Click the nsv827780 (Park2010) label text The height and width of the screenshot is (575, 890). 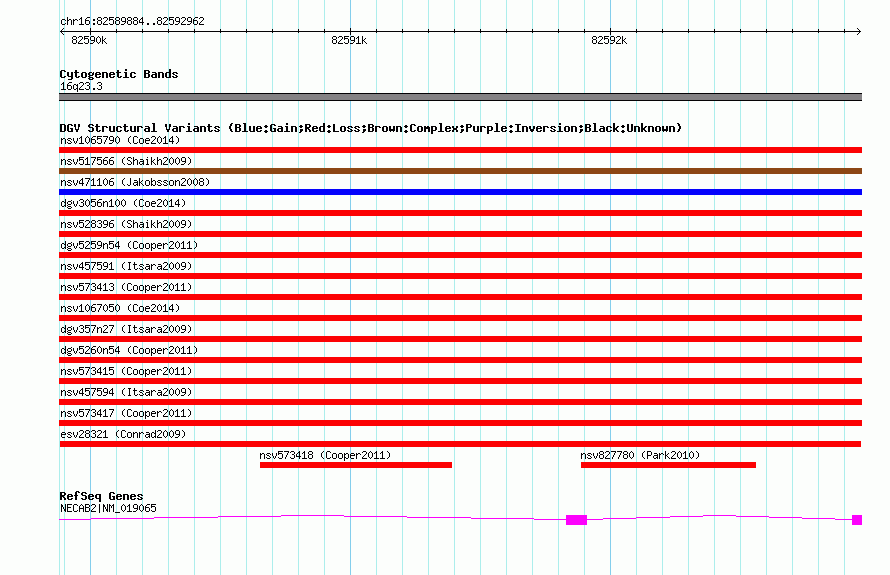[x=640, y=455]
